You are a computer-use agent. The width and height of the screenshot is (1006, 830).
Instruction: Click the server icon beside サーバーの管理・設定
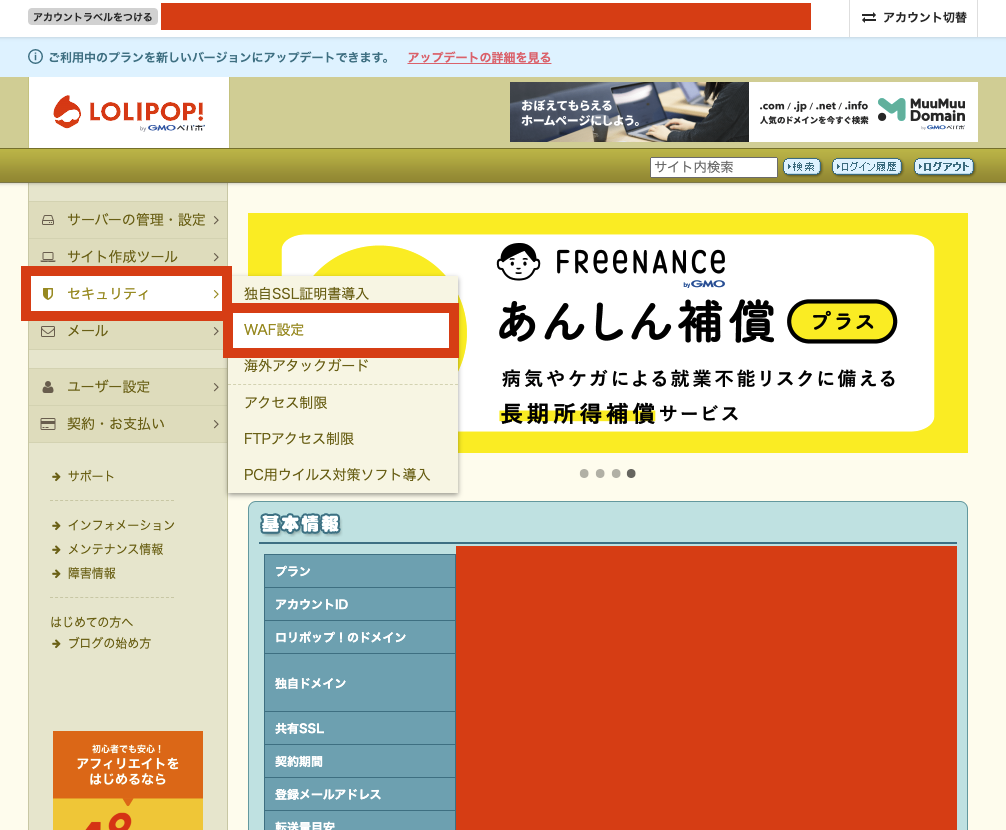point(48,220)
